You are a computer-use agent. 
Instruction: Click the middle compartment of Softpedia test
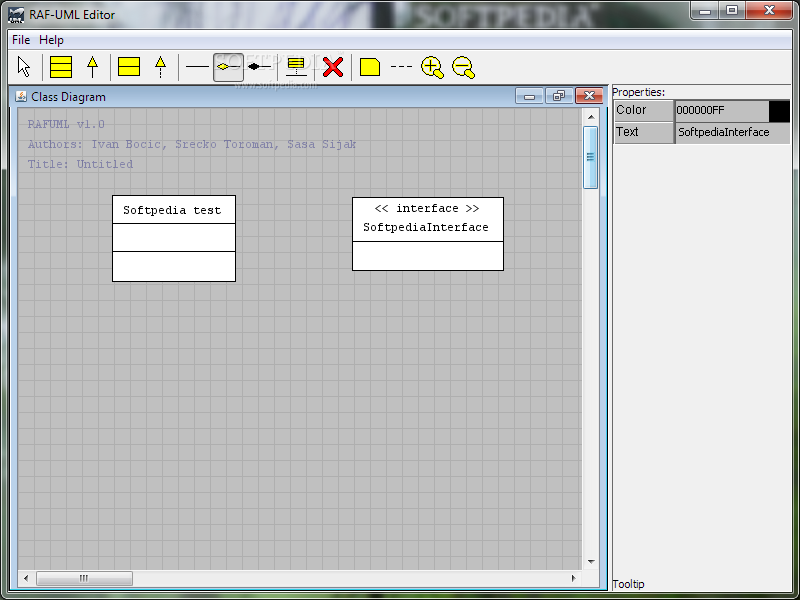coord(173,237)
